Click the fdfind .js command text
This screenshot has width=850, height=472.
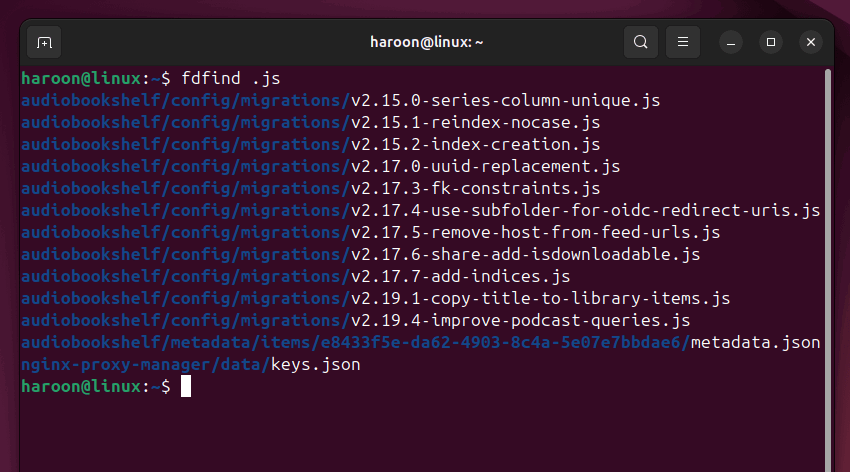pyautogui.click(x=230, y=79)
